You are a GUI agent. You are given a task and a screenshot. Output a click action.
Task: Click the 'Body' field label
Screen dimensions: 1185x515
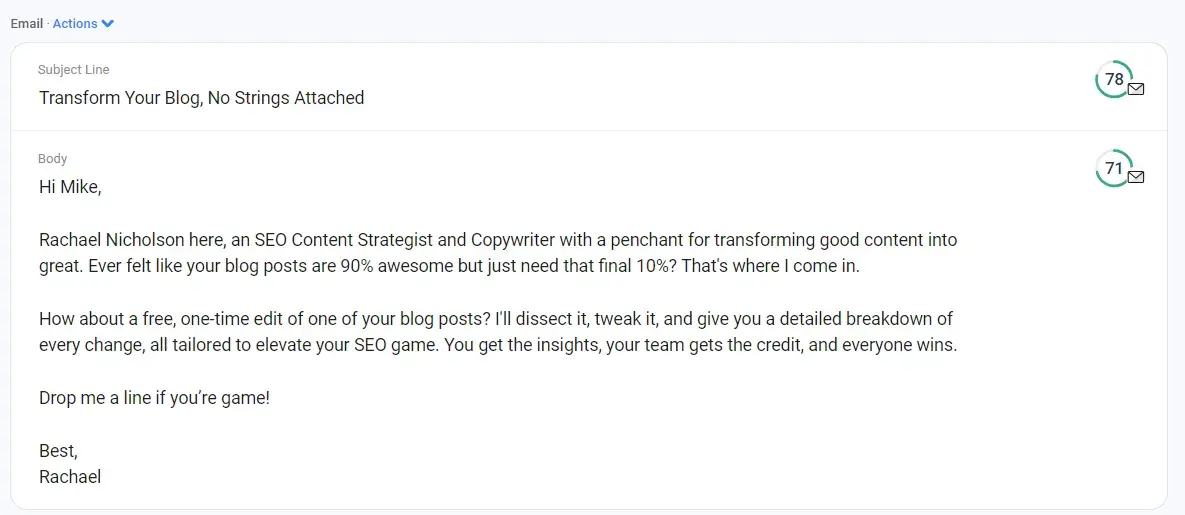(x=52, y=159)
